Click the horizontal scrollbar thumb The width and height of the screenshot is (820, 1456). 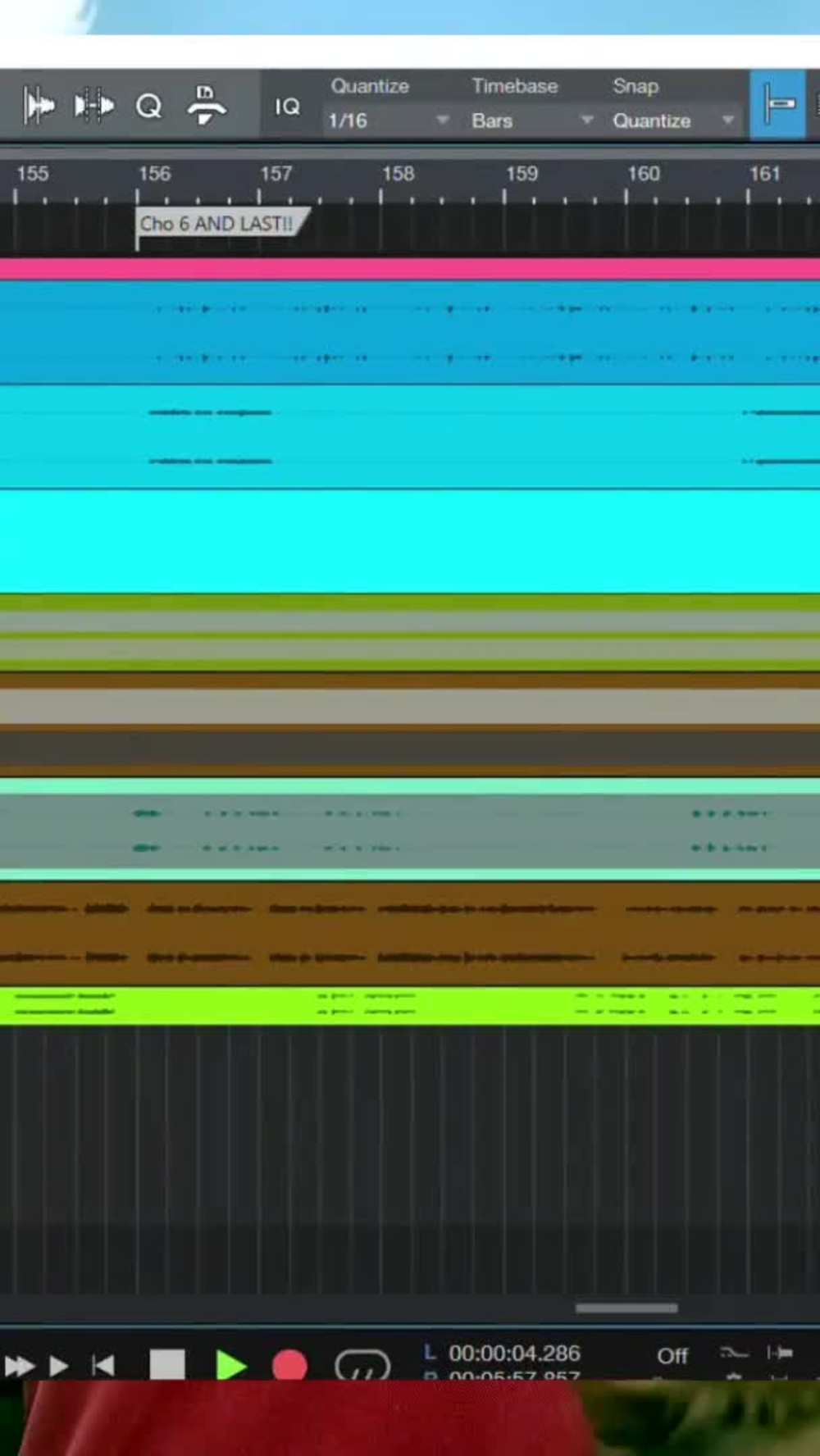pos(626,1308)
